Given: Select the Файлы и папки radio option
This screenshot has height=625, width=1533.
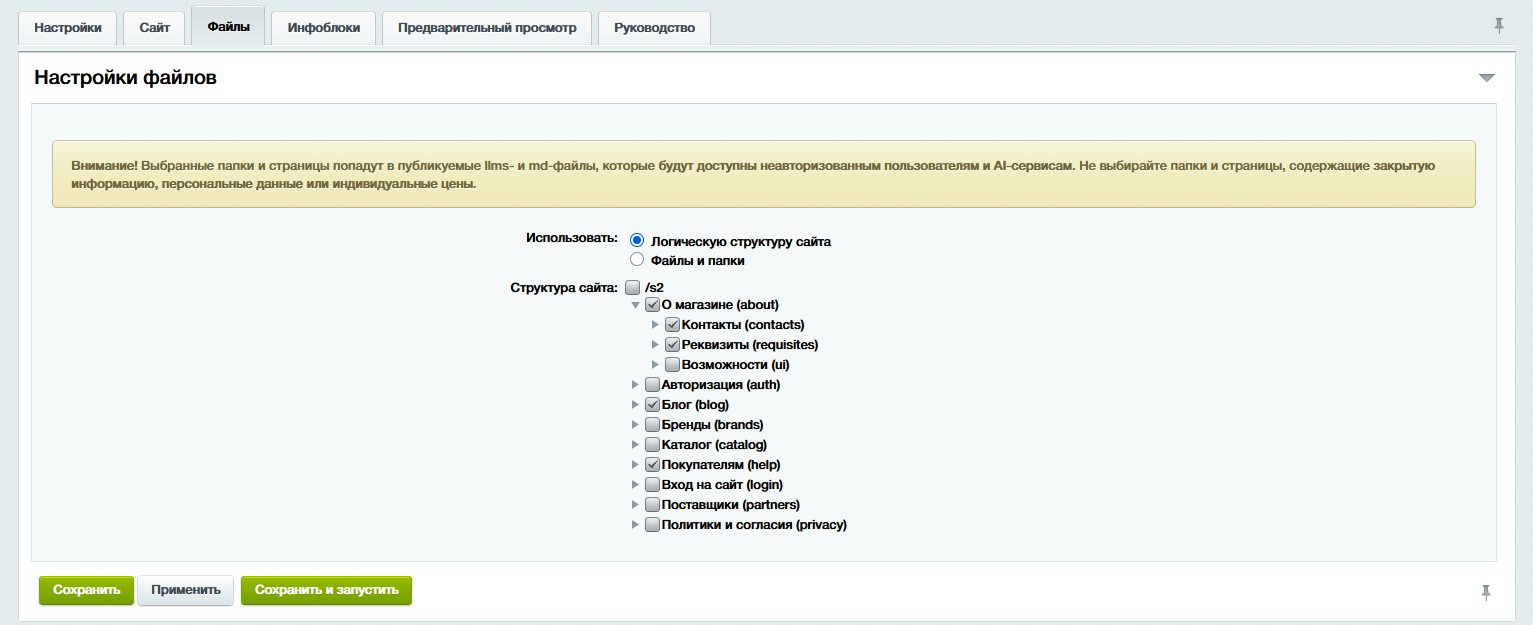Looking at the screenshot, I should pos(637,260).
